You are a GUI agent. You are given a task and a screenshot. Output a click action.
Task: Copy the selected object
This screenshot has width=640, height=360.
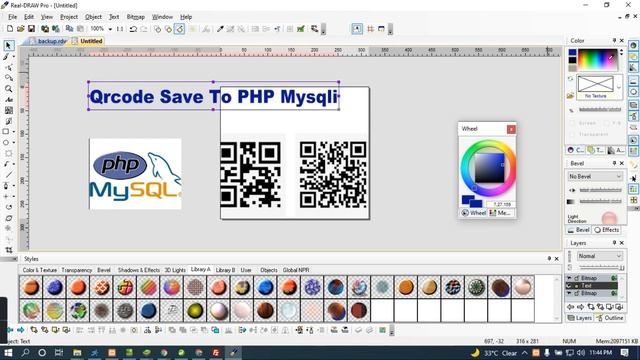(69, 29)
